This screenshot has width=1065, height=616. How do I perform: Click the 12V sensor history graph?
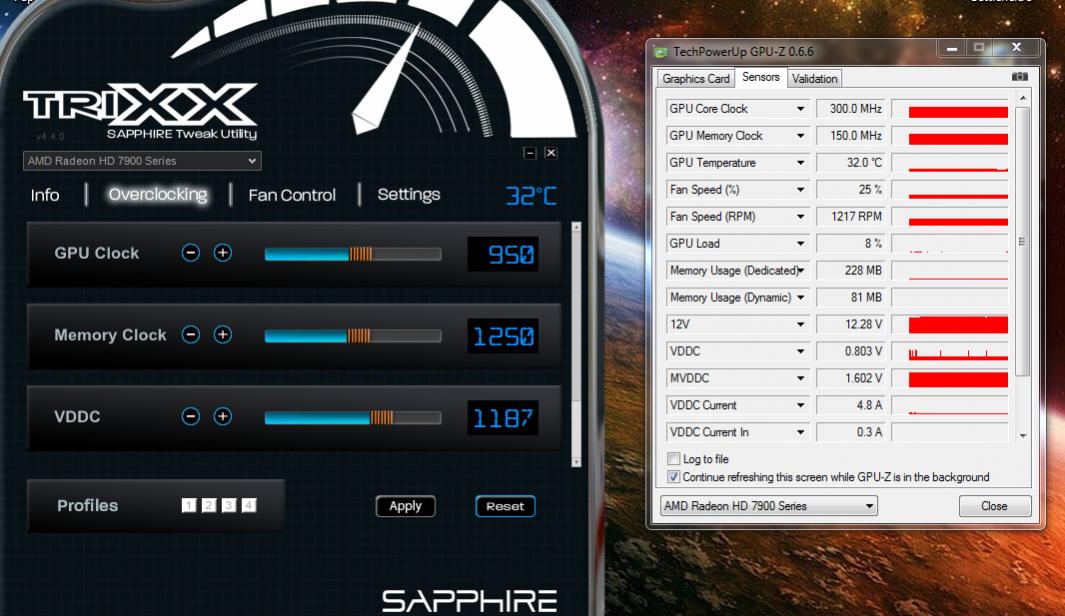(950, 324)
